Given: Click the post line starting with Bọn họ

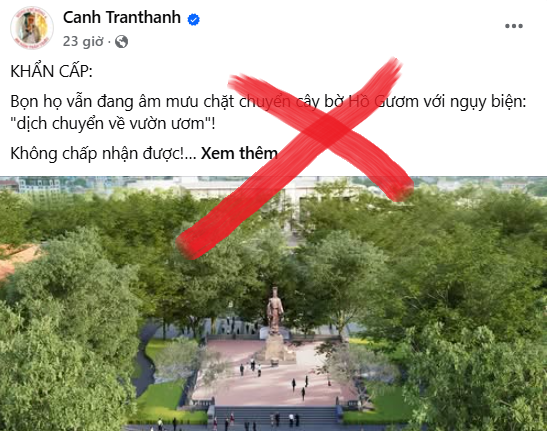Looking at the screenshot, I should tap(268, 102).
